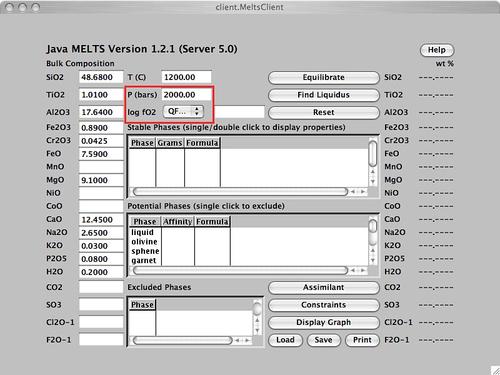Open the Help button

click(x=437, y=50)
